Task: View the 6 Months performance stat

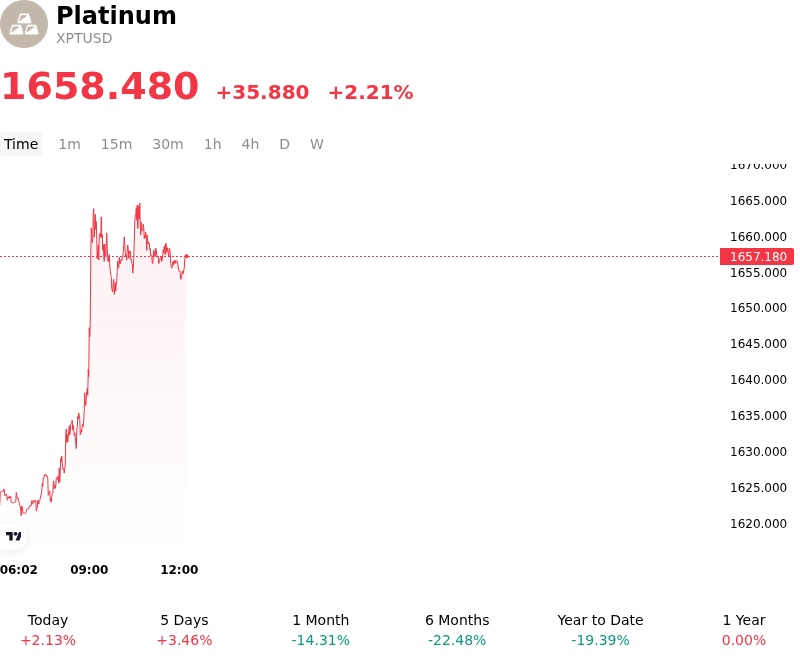Action: point(457,630)
